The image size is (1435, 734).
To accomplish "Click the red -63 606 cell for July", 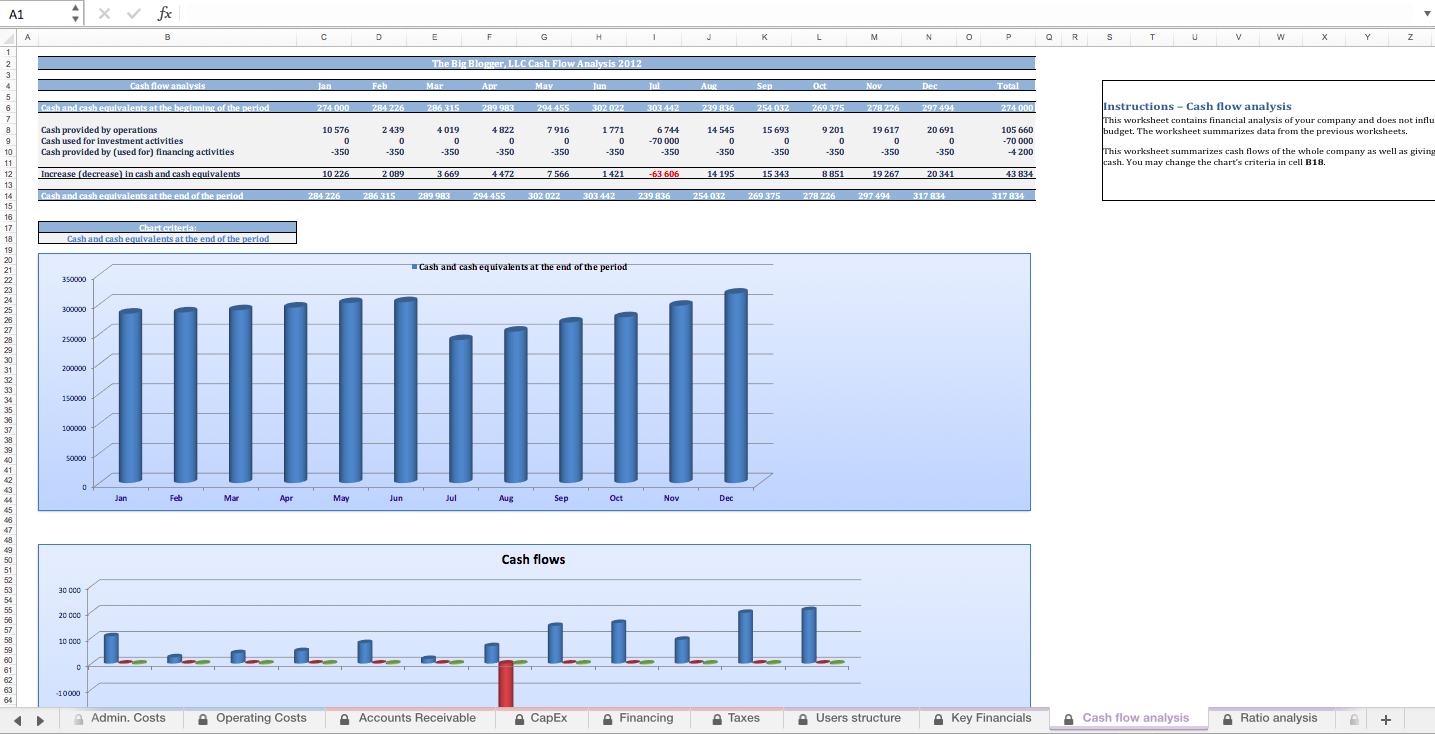I will pyautogui.click(x=664, y=174).
